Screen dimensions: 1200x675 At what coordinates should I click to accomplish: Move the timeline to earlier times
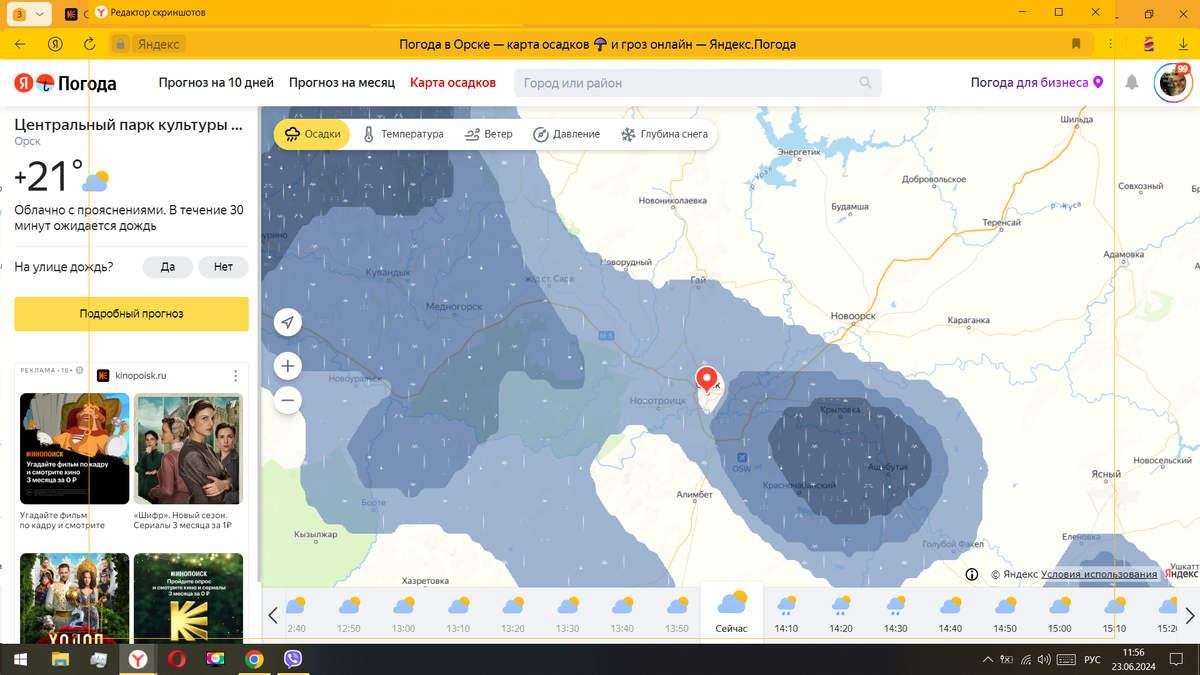click(273, 615)
